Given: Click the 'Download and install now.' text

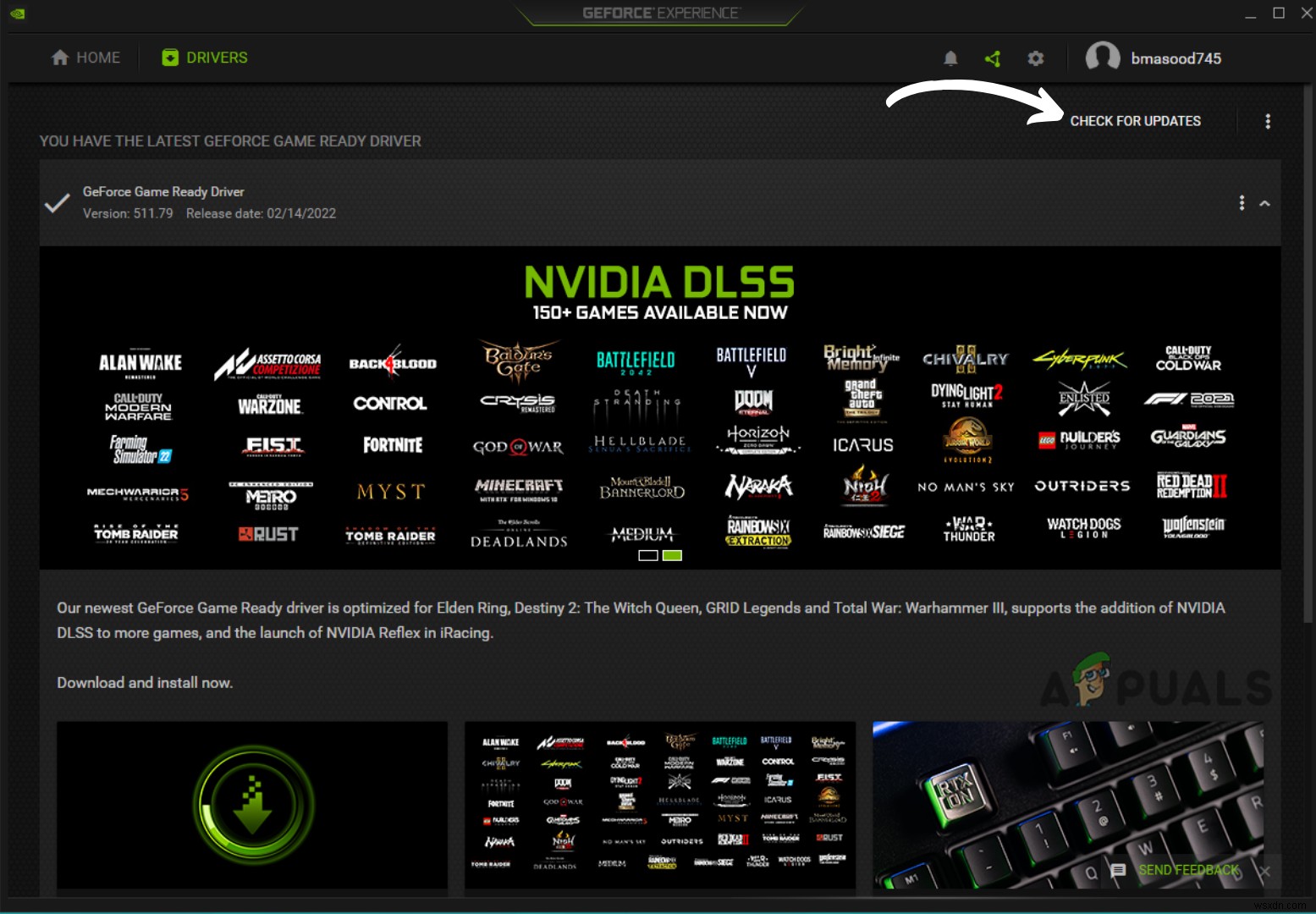Looking at the screenshot, I should click(x=145, y=683).
